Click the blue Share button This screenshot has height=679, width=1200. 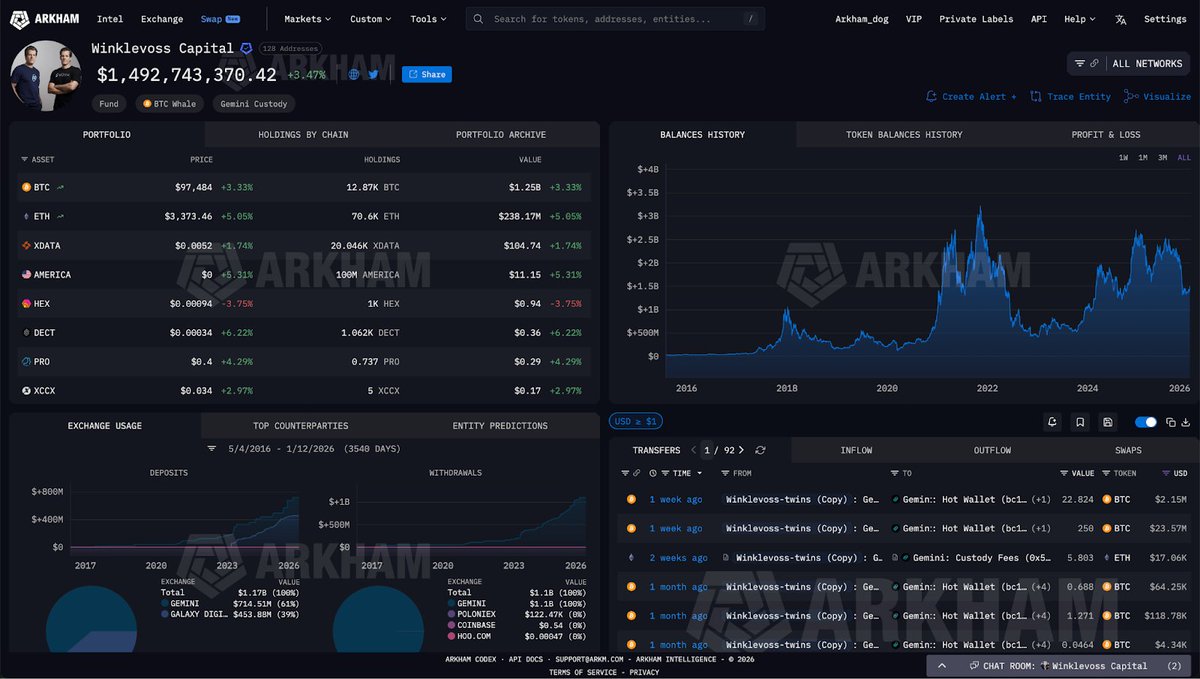click(427, 74)
